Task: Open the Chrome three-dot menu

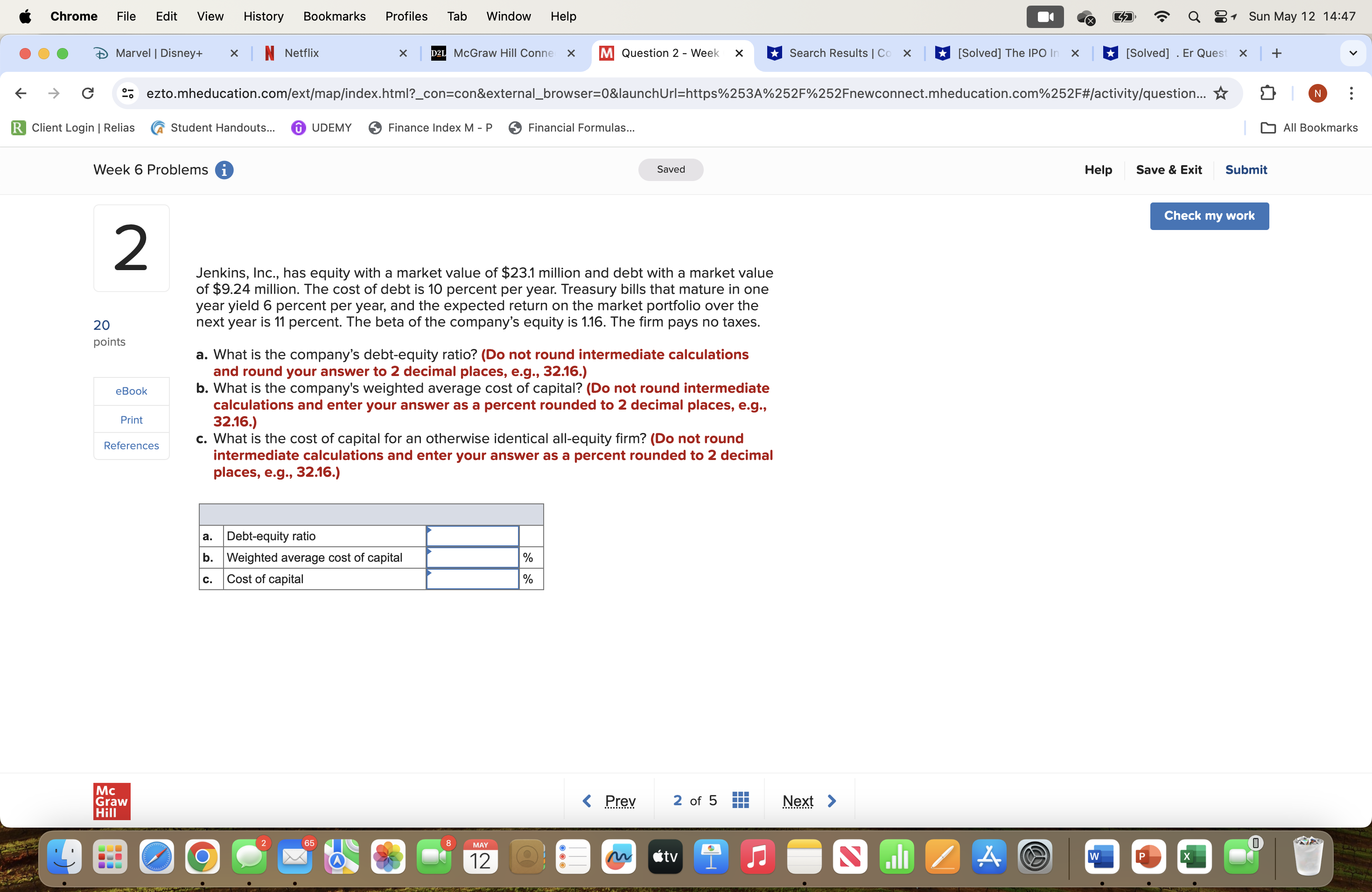Action: coord(1351,93)
